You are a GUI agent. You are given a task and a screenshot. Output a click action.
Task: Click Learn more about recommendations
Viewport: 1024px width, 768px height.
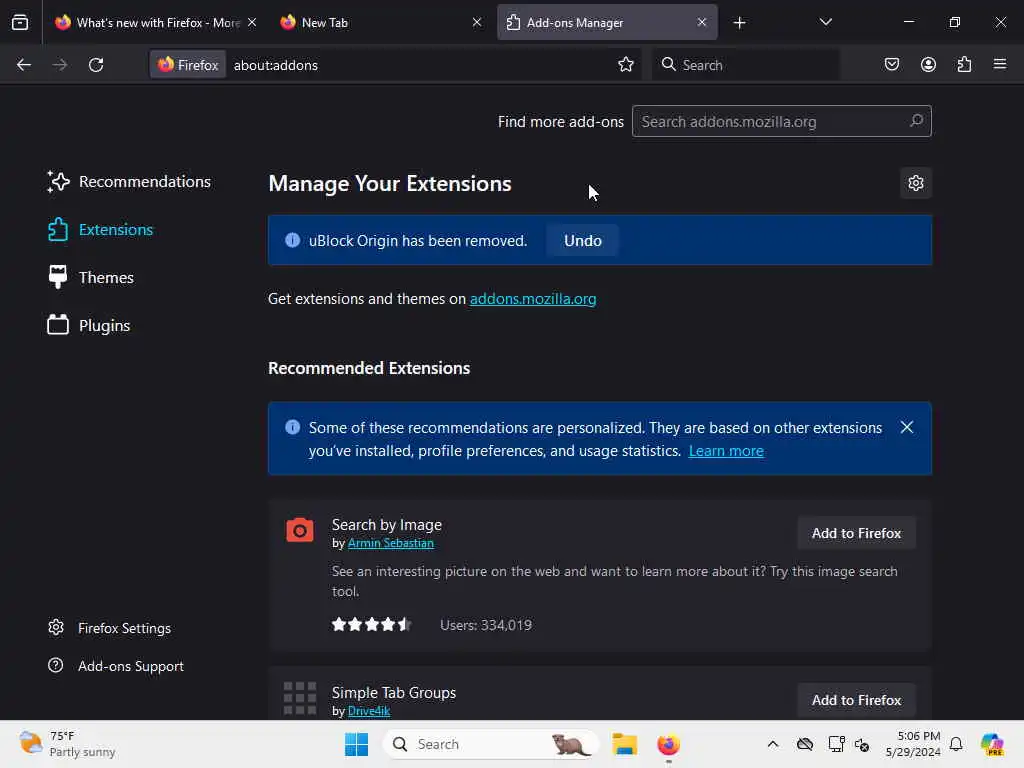point(726,451)
